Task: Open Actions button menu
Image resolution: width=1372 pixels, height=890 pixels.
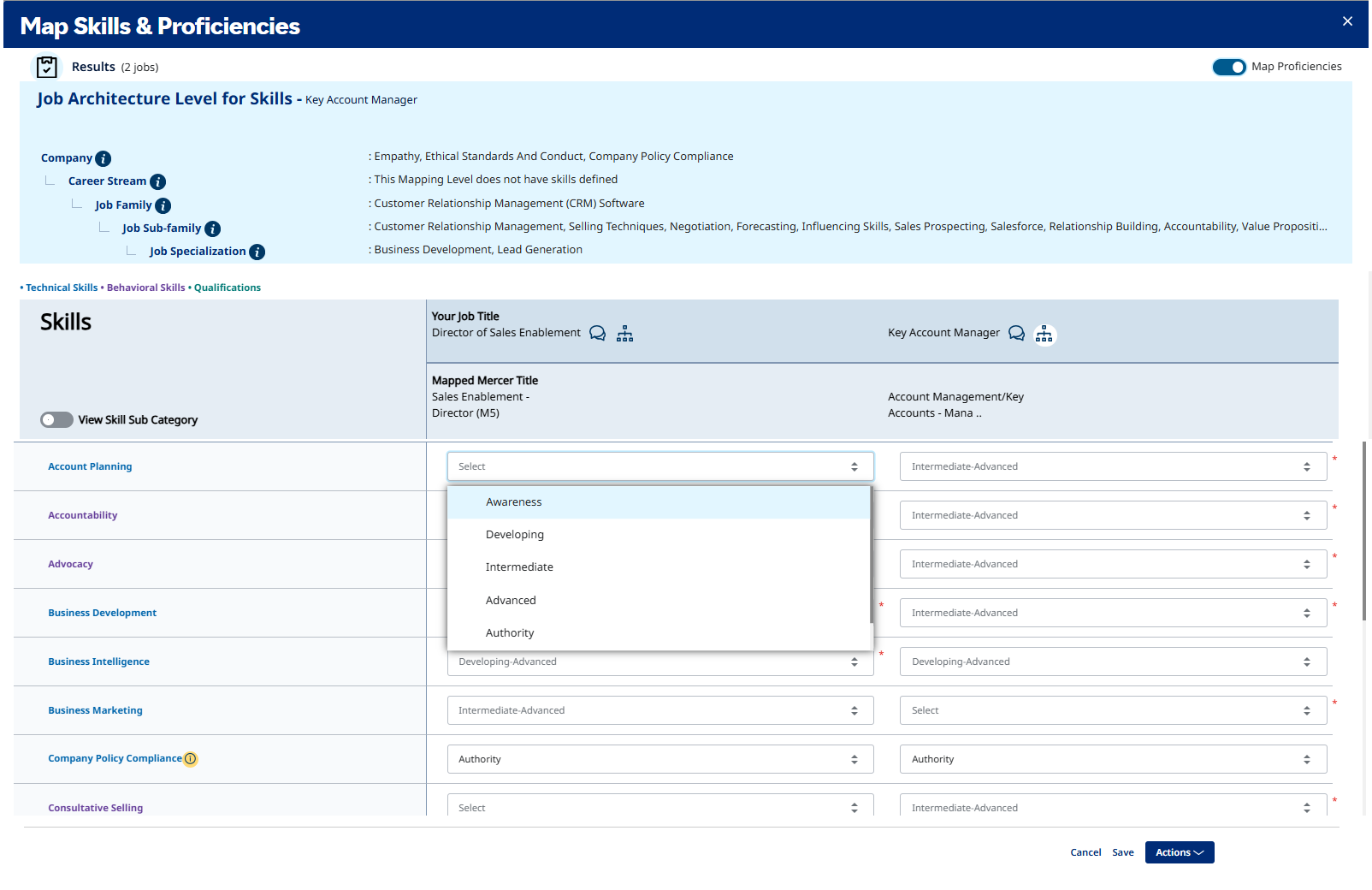Action: click(1180, 852)
